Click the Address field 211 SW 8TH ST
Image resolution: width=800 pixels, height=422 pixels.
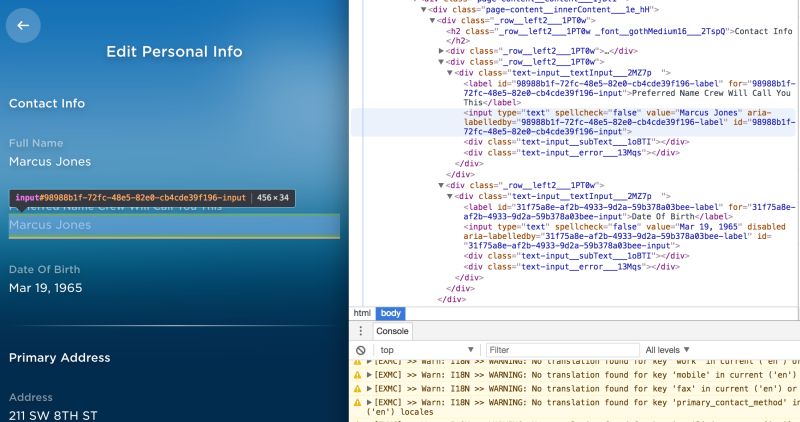[53, 415]
